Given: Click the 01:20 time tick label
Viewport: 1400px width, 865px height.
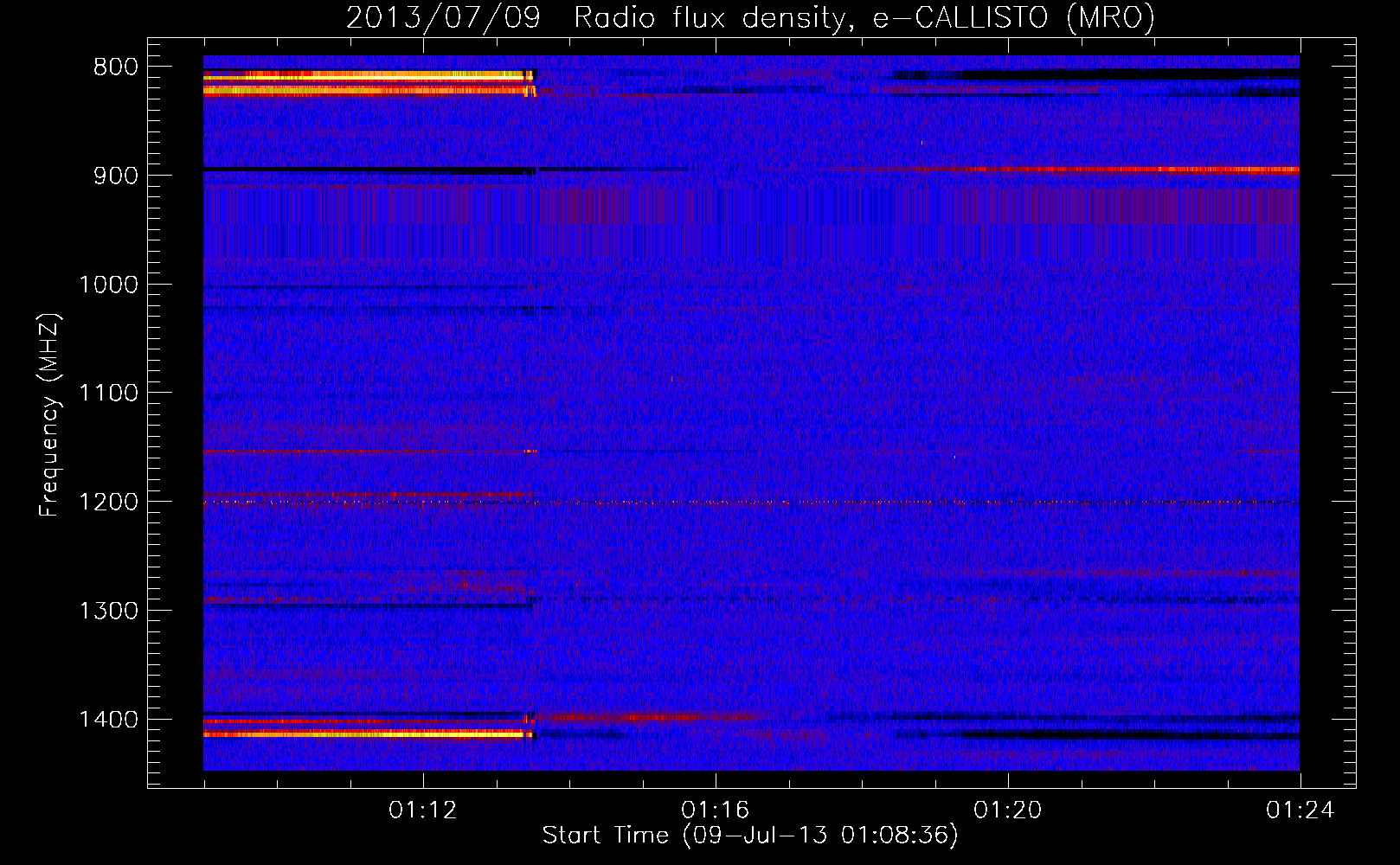Looking at the screenshot, I should 1008,811.
